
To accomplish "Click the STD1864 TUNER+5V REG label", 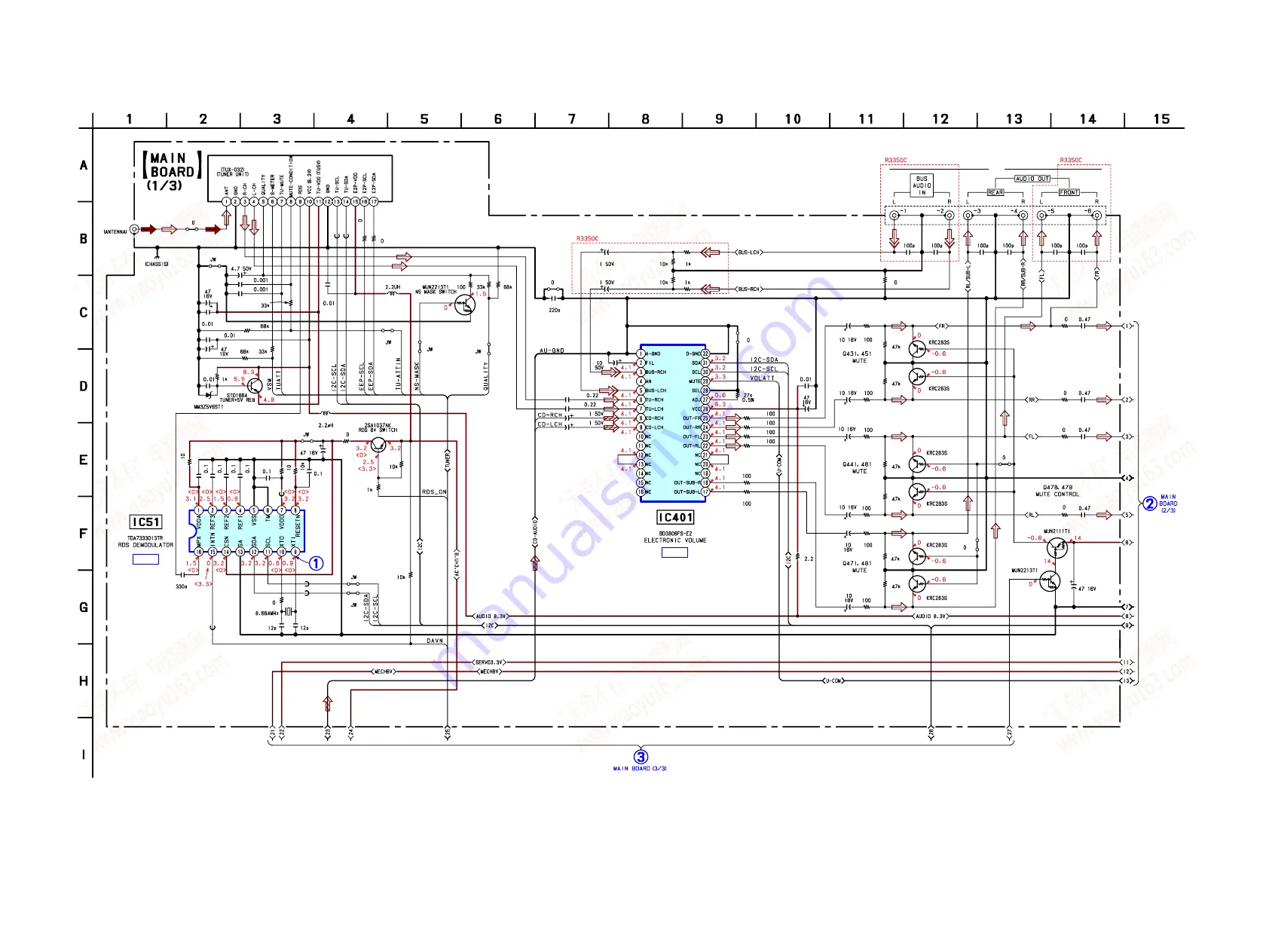I will 237,397.
